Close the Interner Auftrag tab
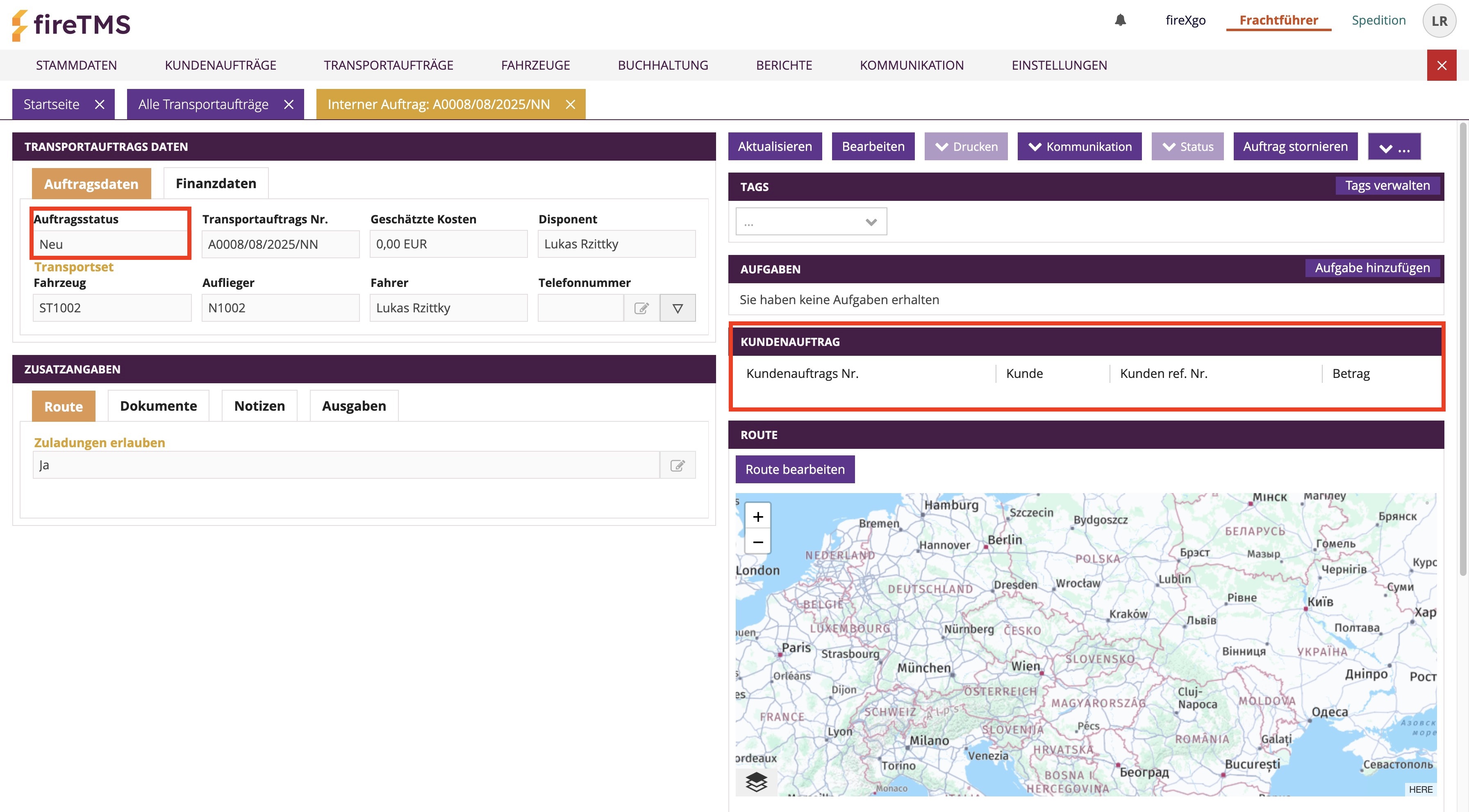This screenshot has width=1469, height=812. [570, 105]
